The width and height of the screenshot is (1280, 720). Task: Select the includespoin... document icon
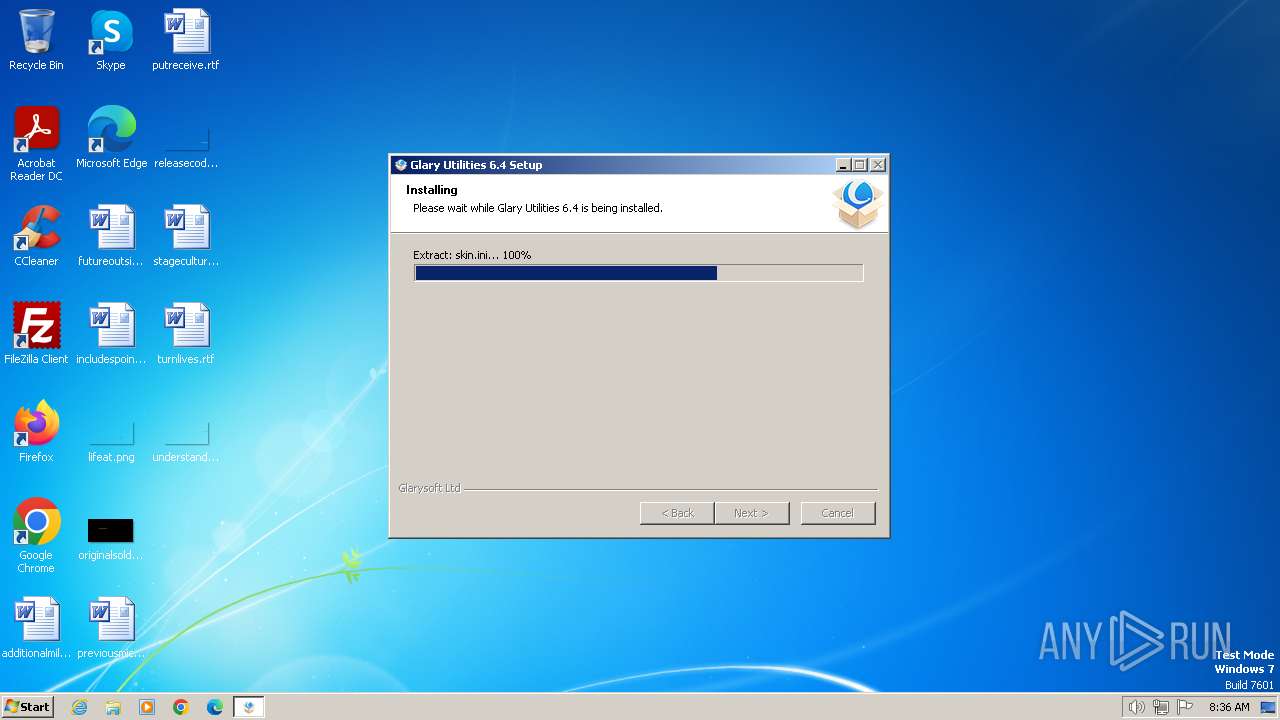[111, 334]
